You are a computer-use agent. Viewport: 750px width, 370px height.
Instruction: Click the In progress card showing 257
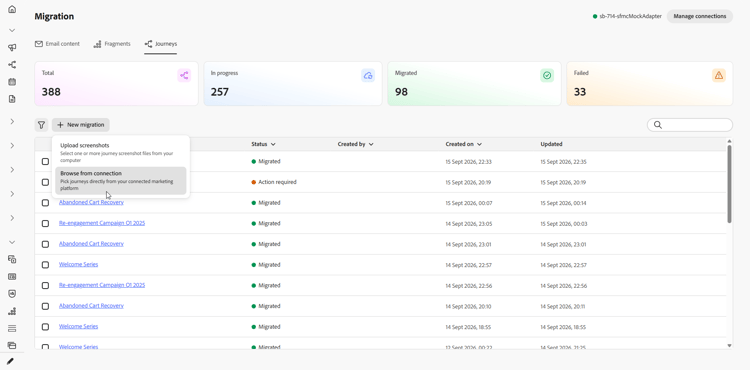tap(293, 83)
